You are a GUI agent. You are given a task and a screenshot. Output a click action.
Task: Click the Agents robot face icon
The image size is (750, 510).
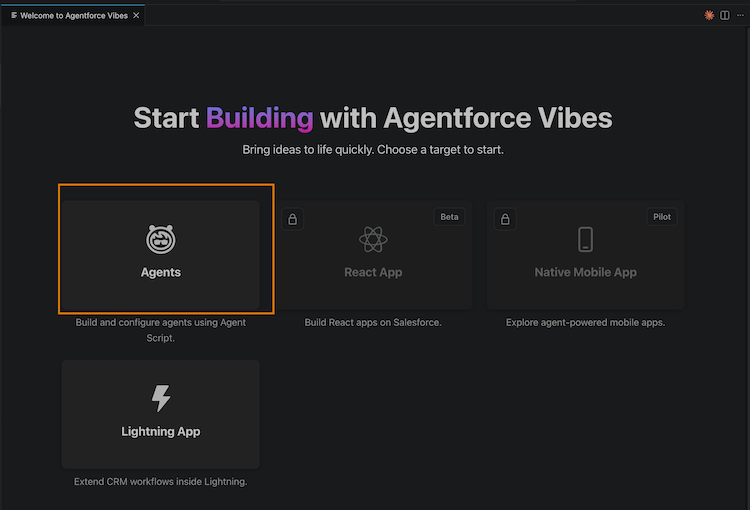161,239
